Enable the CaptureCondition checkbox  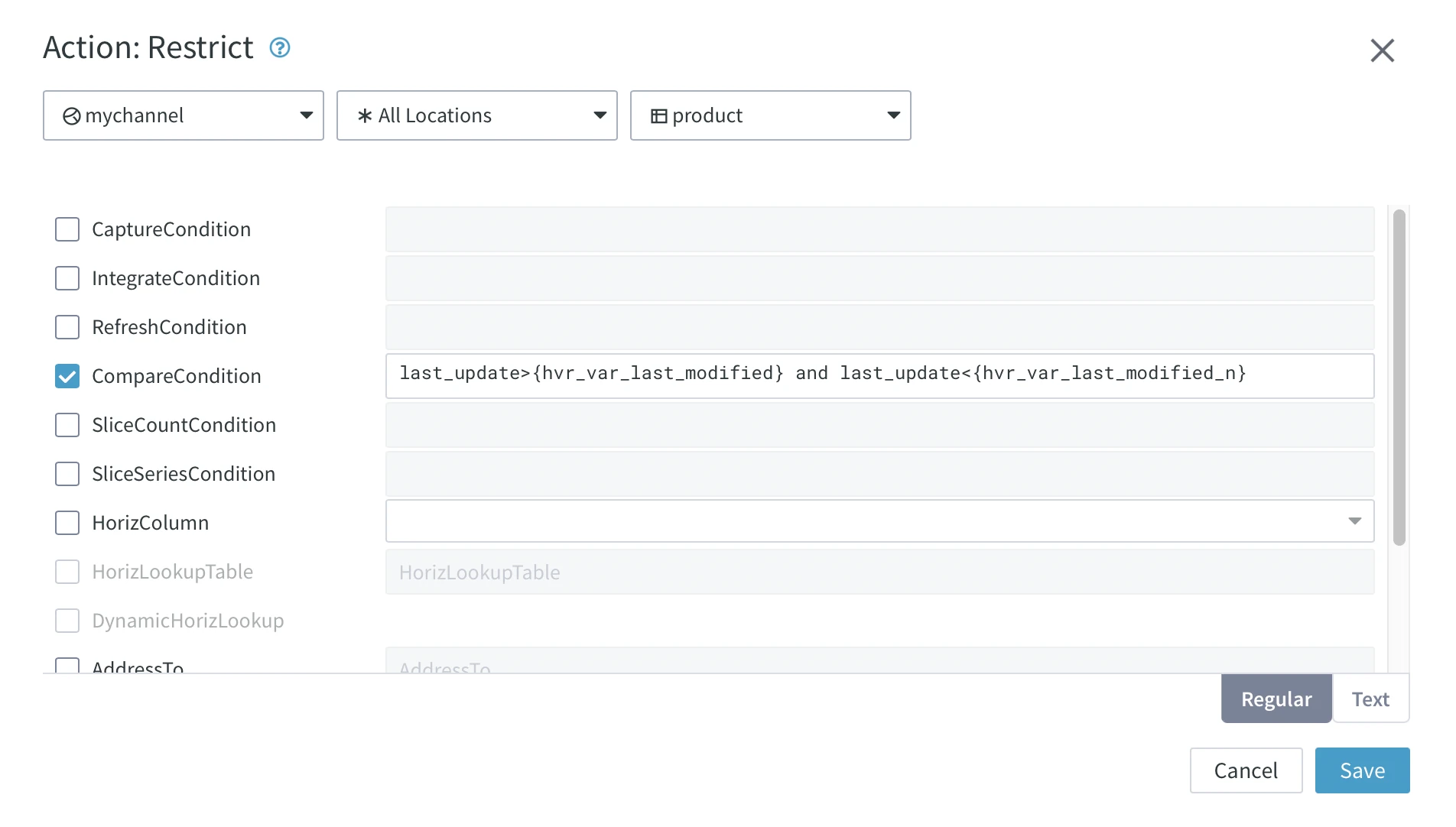click(x=67, y=229)
